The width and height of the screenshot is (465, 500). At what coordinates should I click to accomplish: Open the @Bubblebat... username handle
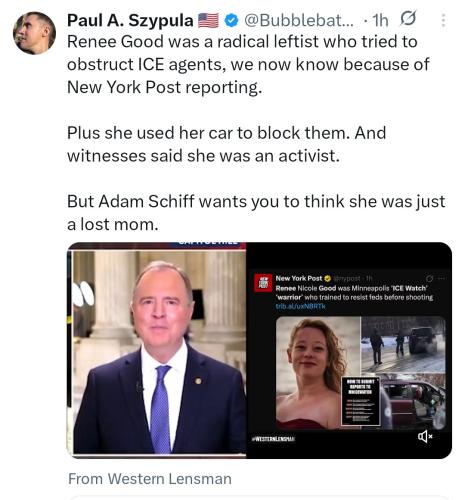[299, 21]
